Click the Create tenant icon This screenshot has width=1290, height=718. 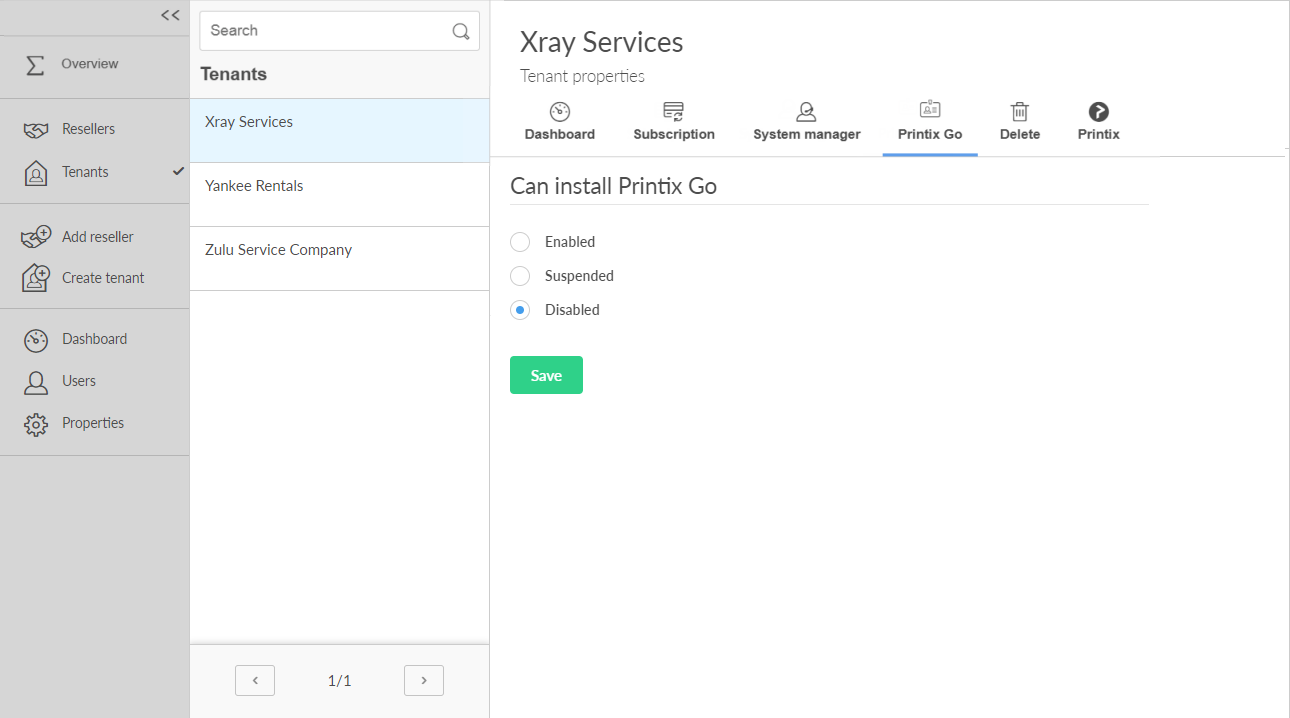[36, 278]
